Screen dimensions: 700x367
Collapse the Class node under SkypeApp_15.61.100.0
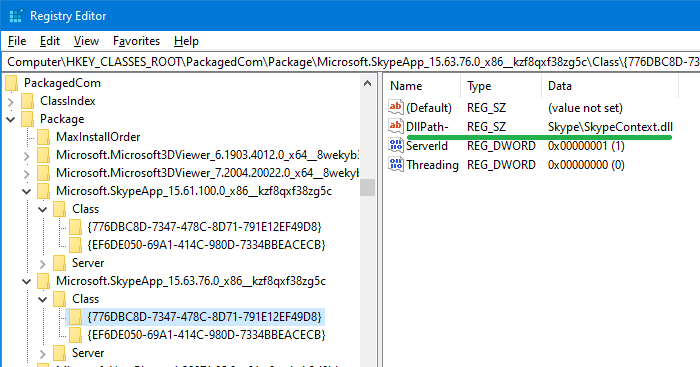(43, 209)
